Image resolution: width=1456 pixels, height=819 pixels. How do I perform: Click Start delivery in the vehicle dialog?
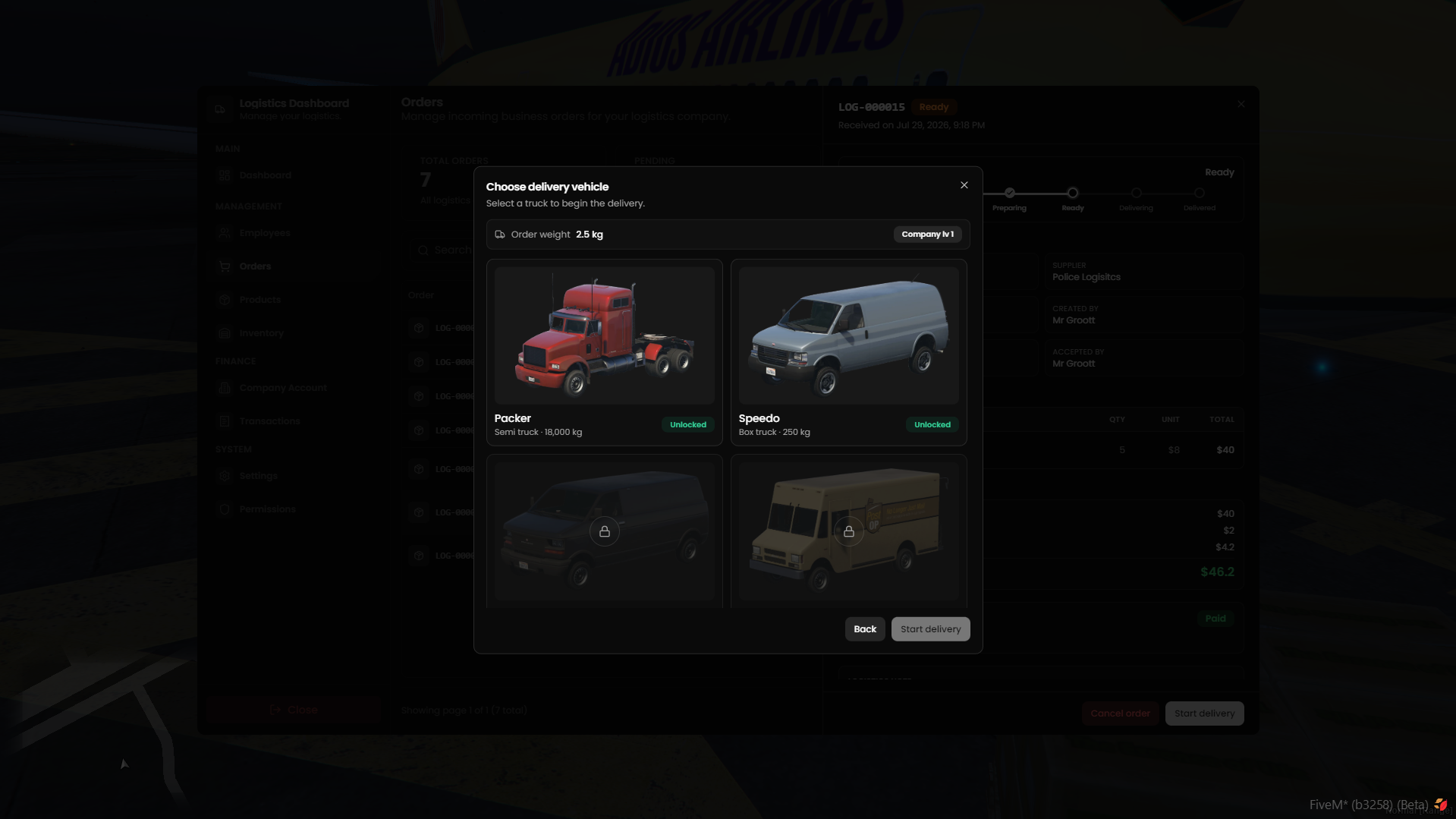[931, 629]
